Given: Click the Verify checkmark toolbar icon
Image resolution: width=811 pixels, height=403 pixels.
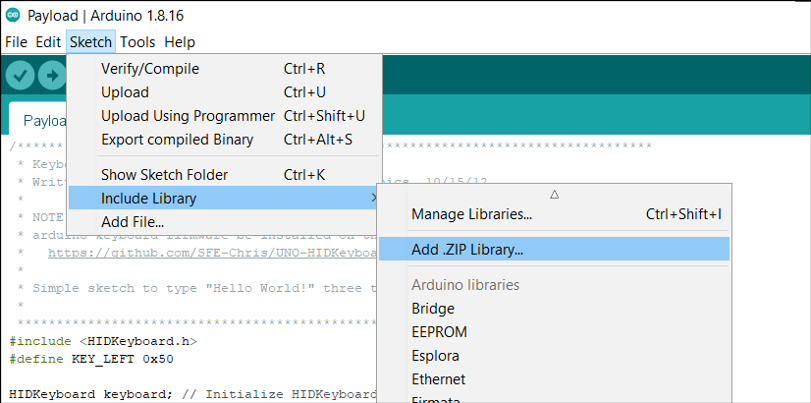Looking at the screenshot, I should tap(20, 76).
